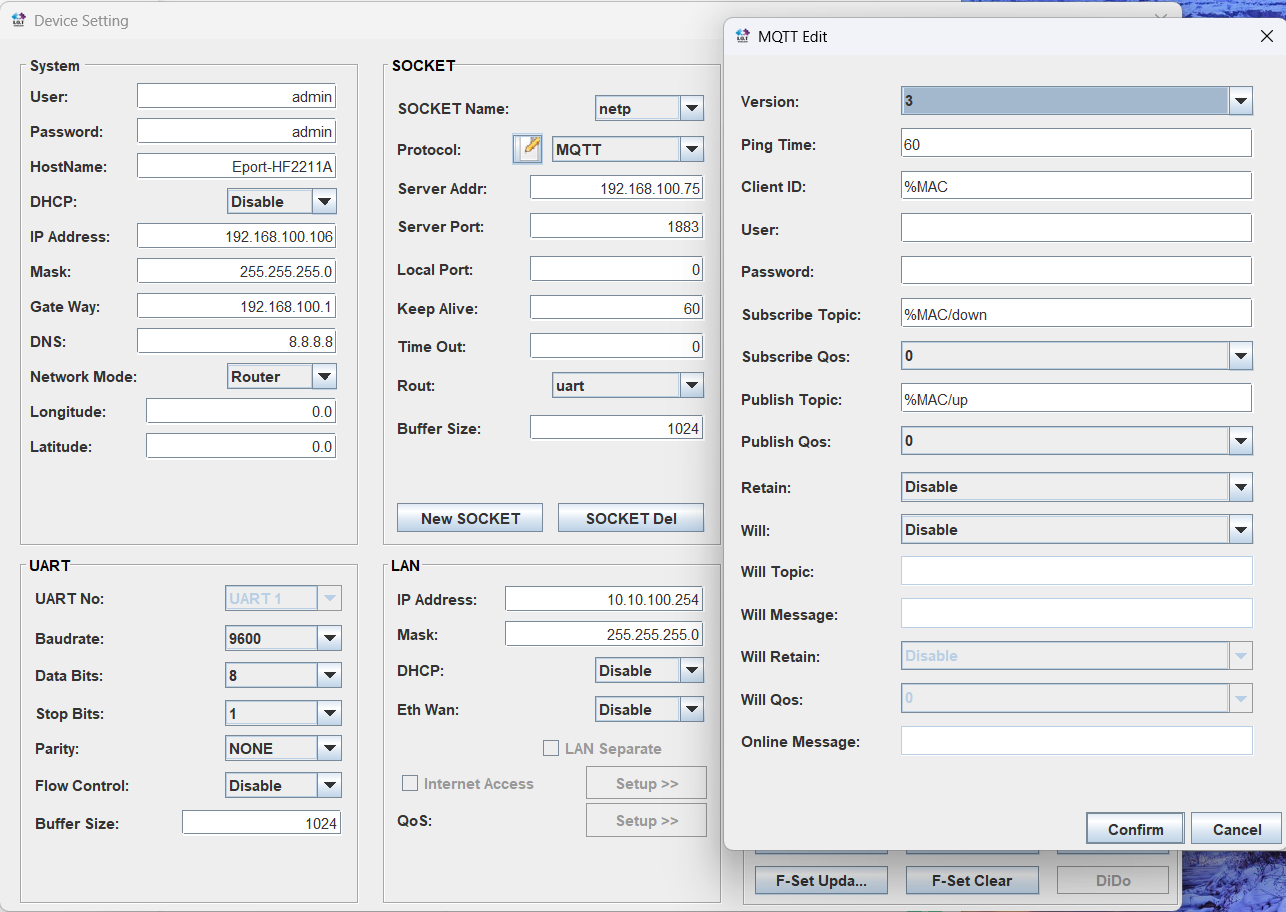This screenshot has width=1286, height=912.
Task: Expand the Protocol MQTT combo box
Action: (691, 150)
